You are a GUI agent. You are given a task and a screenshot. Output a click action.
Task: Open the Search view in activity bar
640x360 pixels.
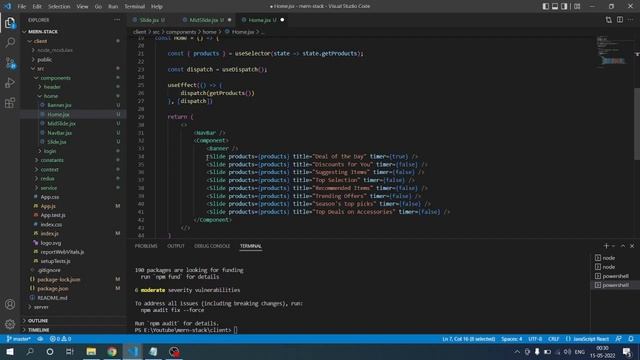(10, 42)
